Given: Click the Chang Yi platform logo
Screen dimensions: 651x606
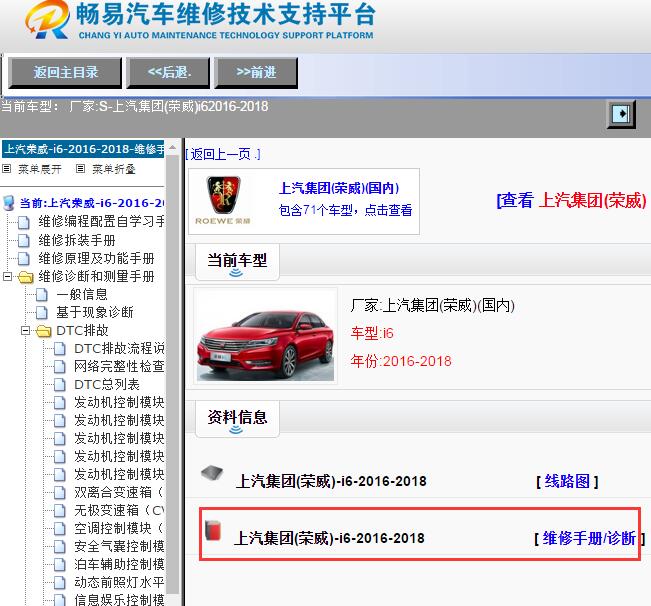Looking at the screenshot, I should click(47, 19).
